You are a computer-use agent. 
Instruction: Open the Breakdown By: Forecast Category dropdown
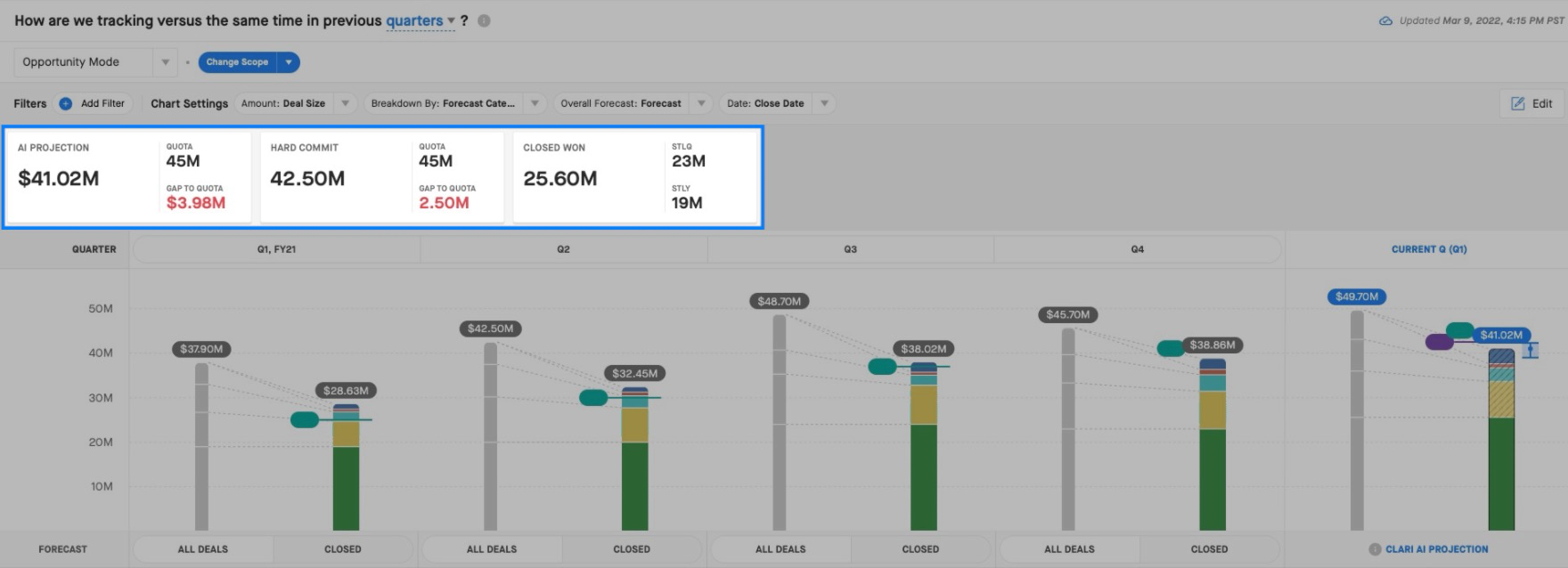click(455, 103)
